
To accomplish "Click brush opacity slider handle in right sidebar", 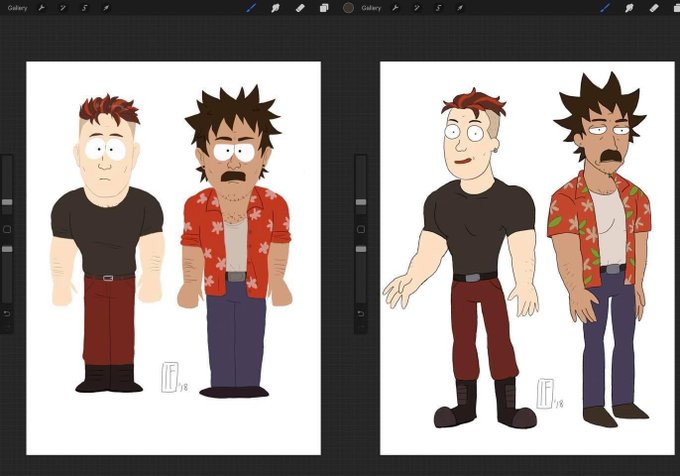I will (x=361, y=249).
